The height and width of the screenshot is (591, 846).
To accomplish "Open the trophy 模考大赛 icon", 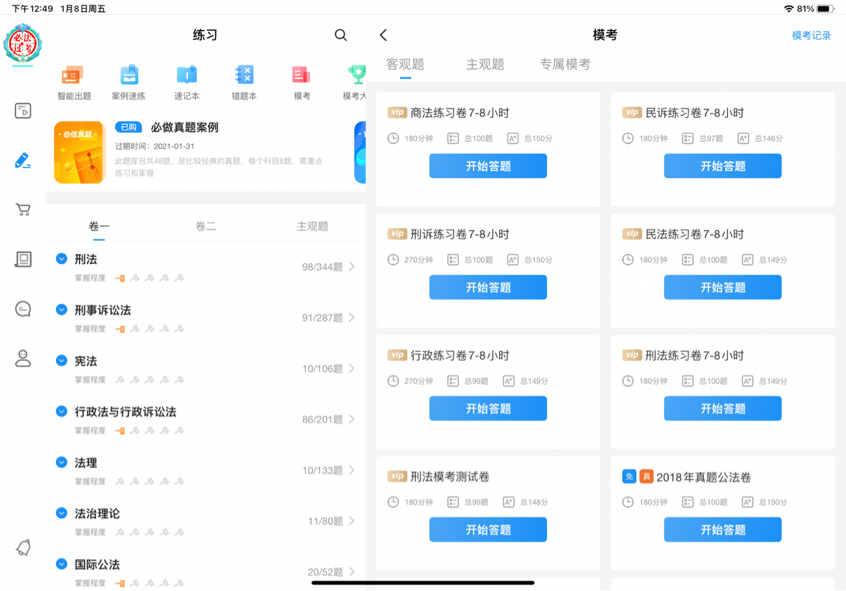I will tap(357, 74).
